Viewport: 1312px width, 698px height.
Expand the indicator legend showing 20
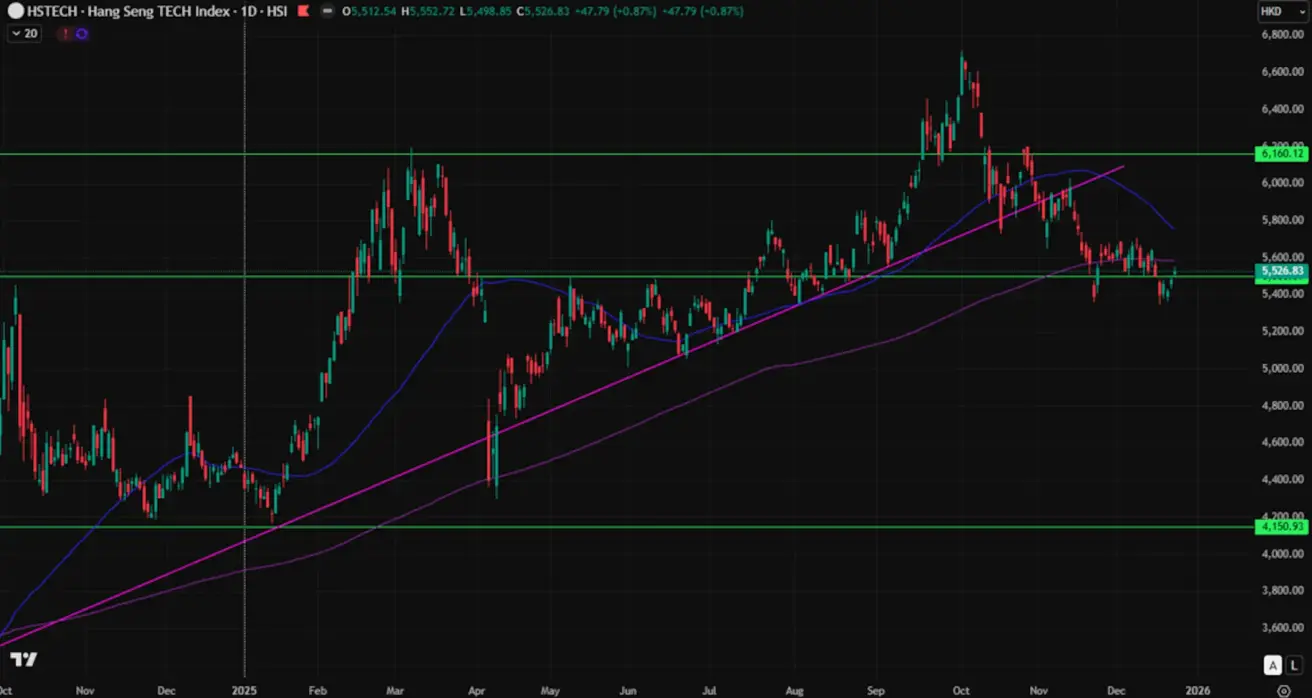pos(24,33)
